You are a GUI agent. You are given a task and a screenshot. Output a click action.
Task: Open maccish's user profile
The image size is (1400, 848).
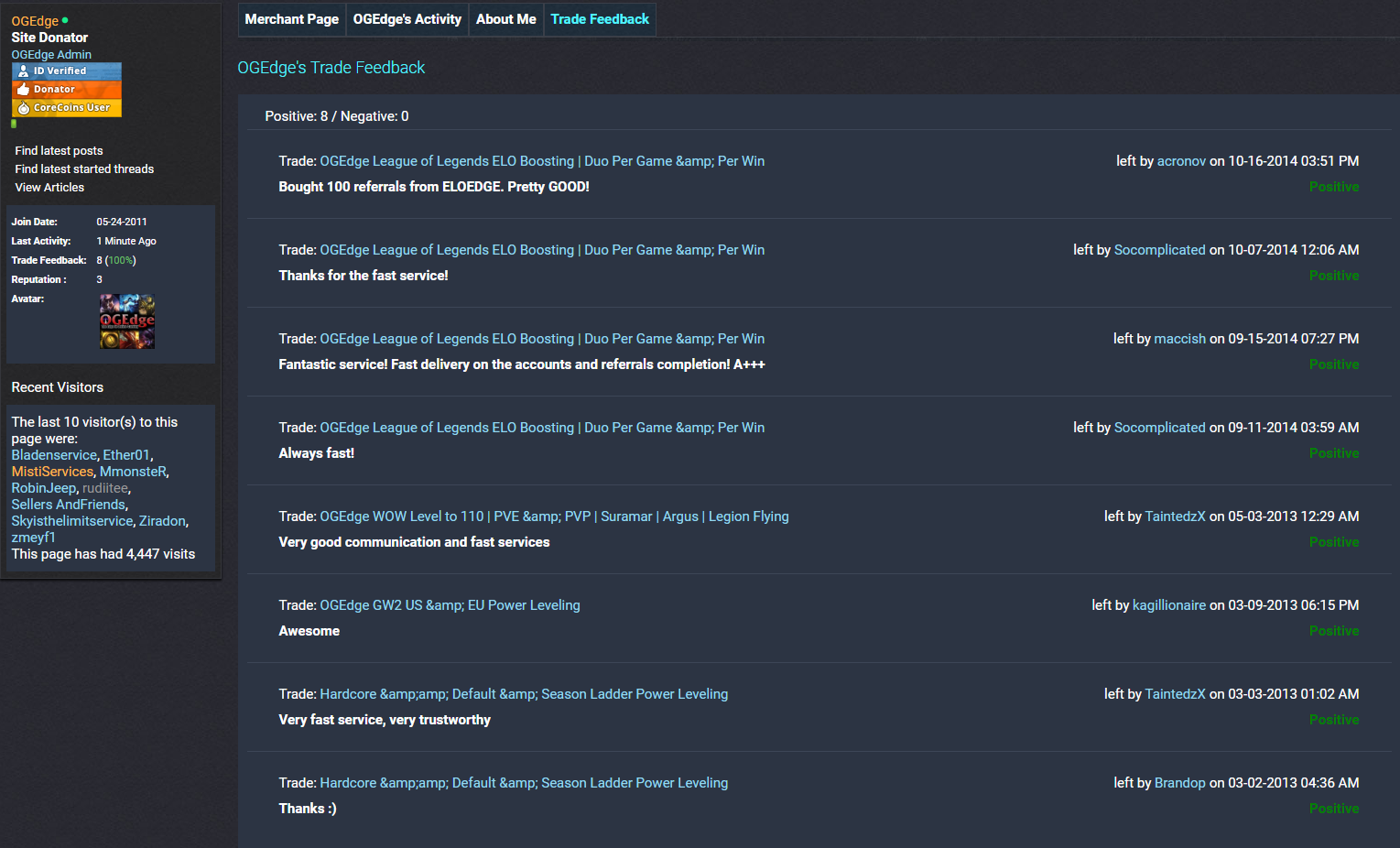pyautogui.click(x=1179, y=339)
